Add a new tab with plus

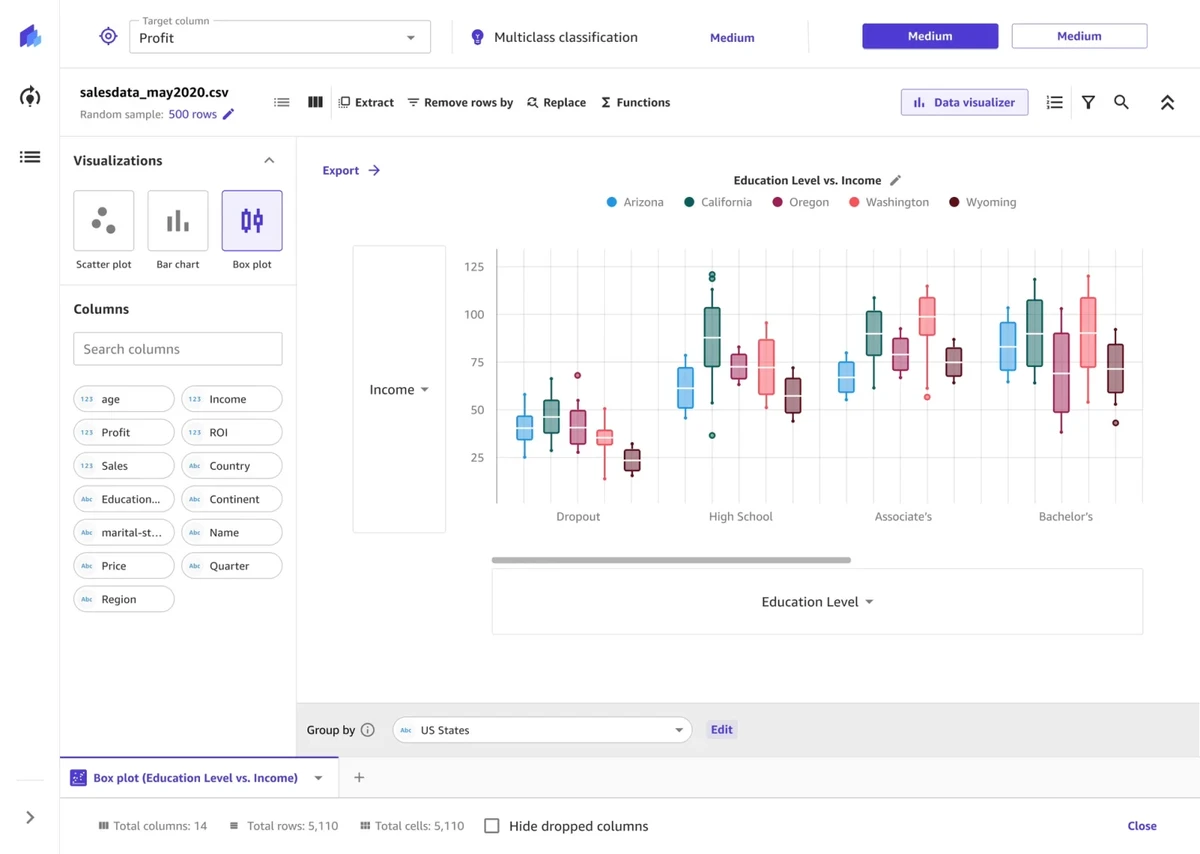[359, 778]
